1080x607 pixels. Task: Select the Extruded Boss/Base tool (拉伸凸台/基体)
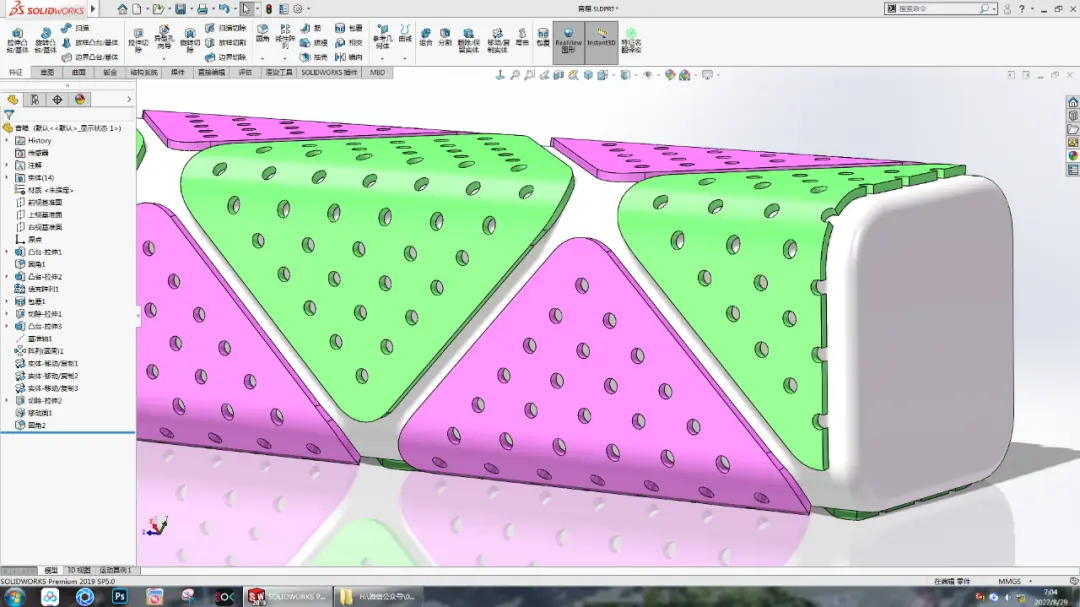click(17, 41)
